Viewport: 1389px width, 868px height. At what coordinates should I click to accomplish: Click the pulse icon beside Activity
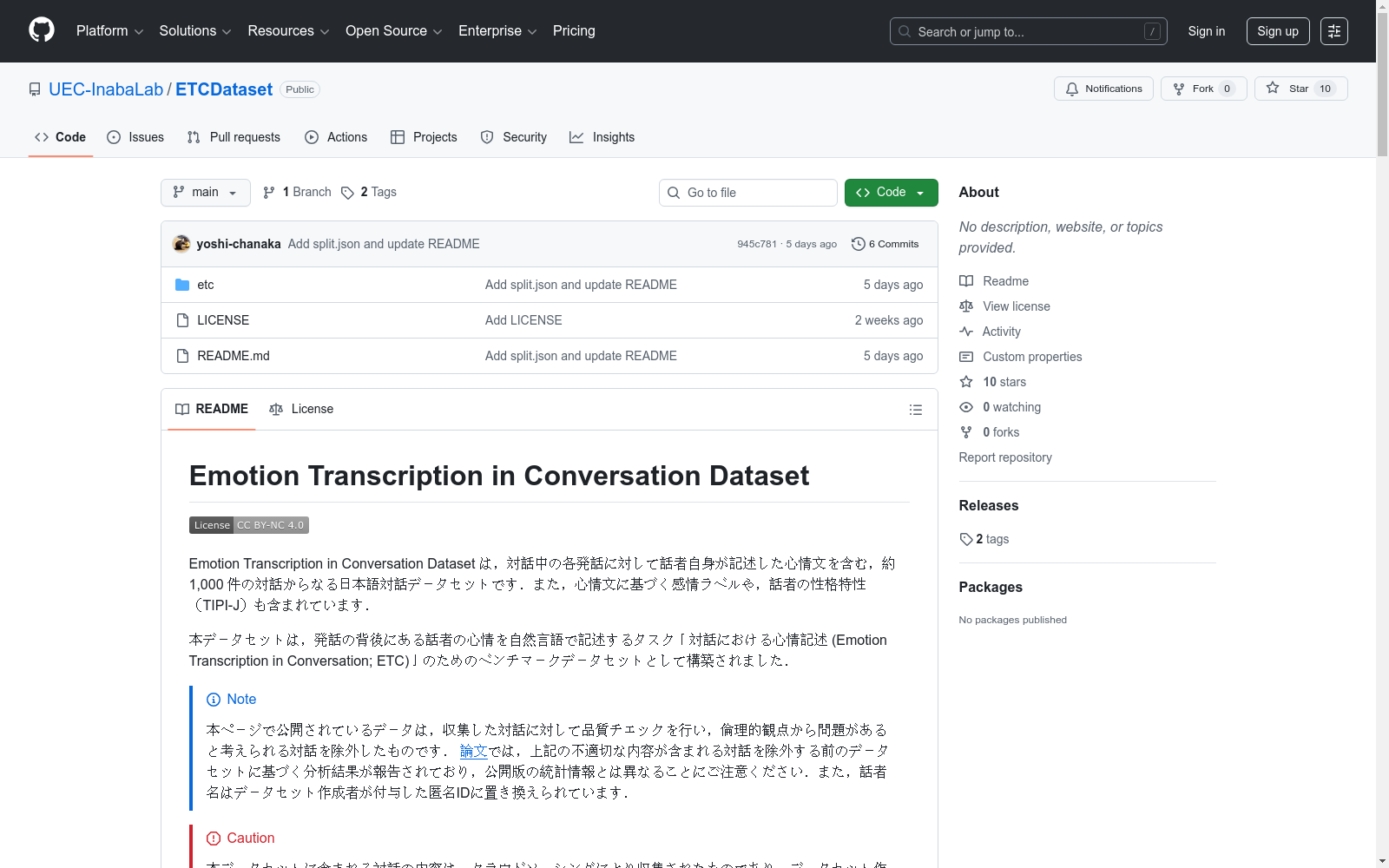tap(966, 332)
